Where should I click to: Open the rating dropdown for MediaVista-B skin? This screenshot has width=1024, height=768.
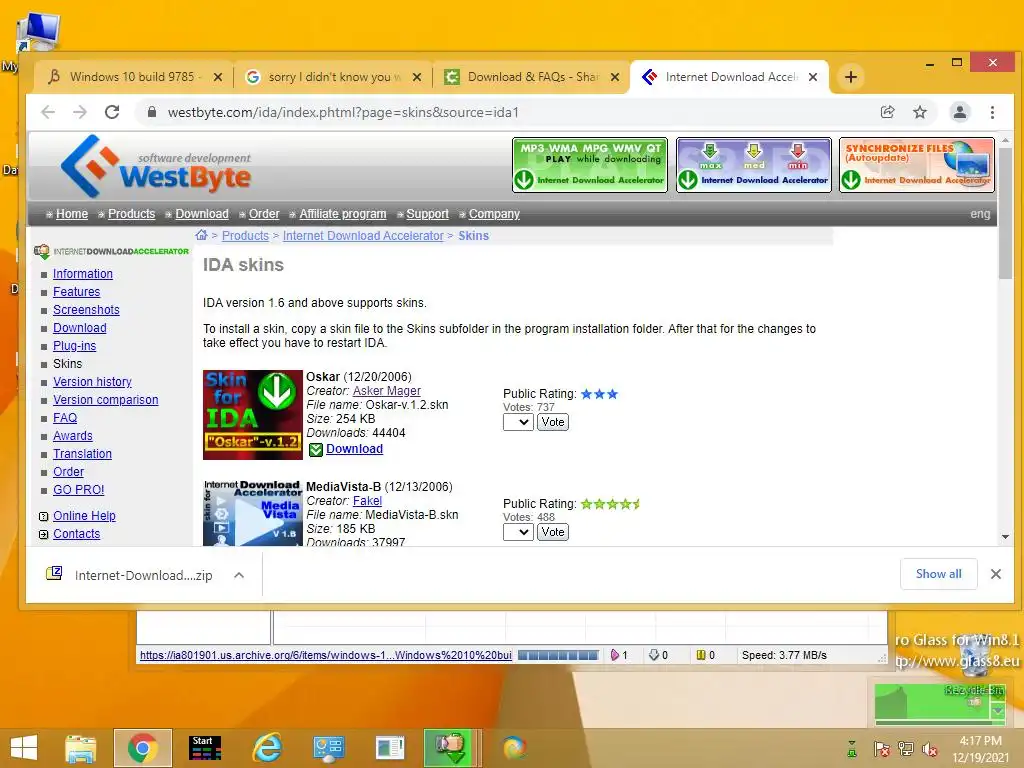pos(518,532)
